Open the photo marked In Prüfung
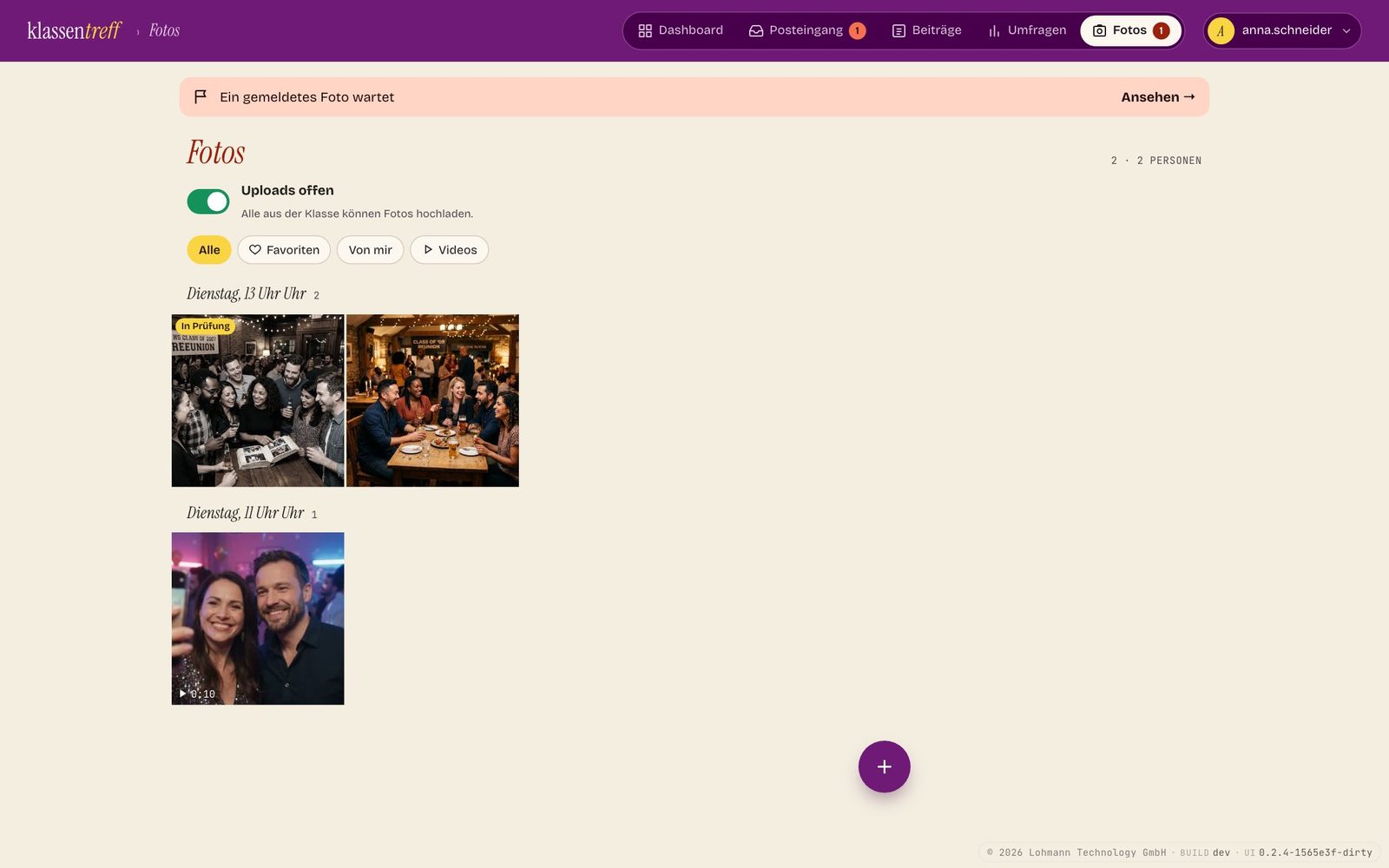Screen dimensions: 1389x868 258,400
